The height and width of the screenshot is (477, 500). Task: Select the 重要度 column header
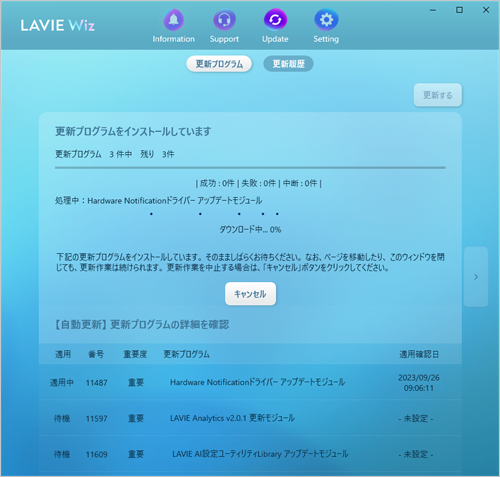pyautogui.click(x=135, y=354)
